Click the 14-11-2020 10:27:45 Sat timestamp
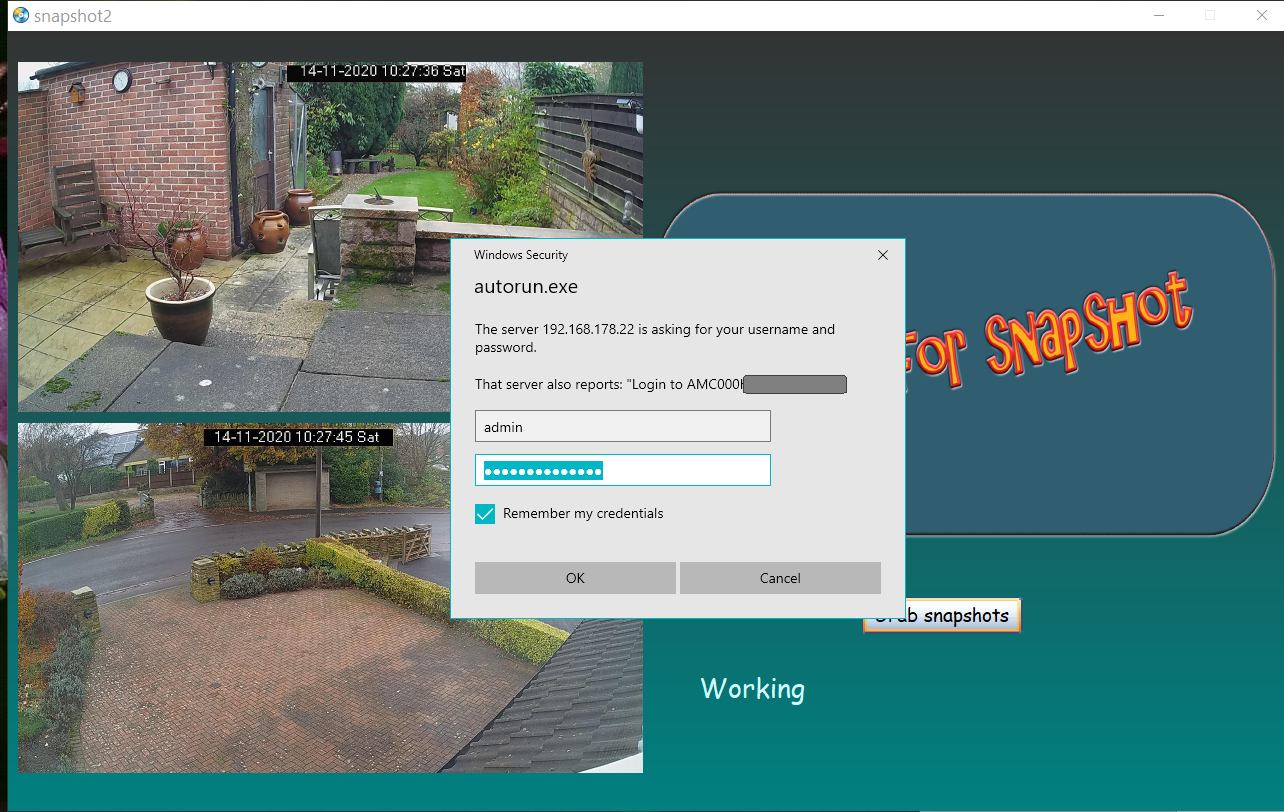1284x812 pixels. pyautogui.click(x=297, y=437)
